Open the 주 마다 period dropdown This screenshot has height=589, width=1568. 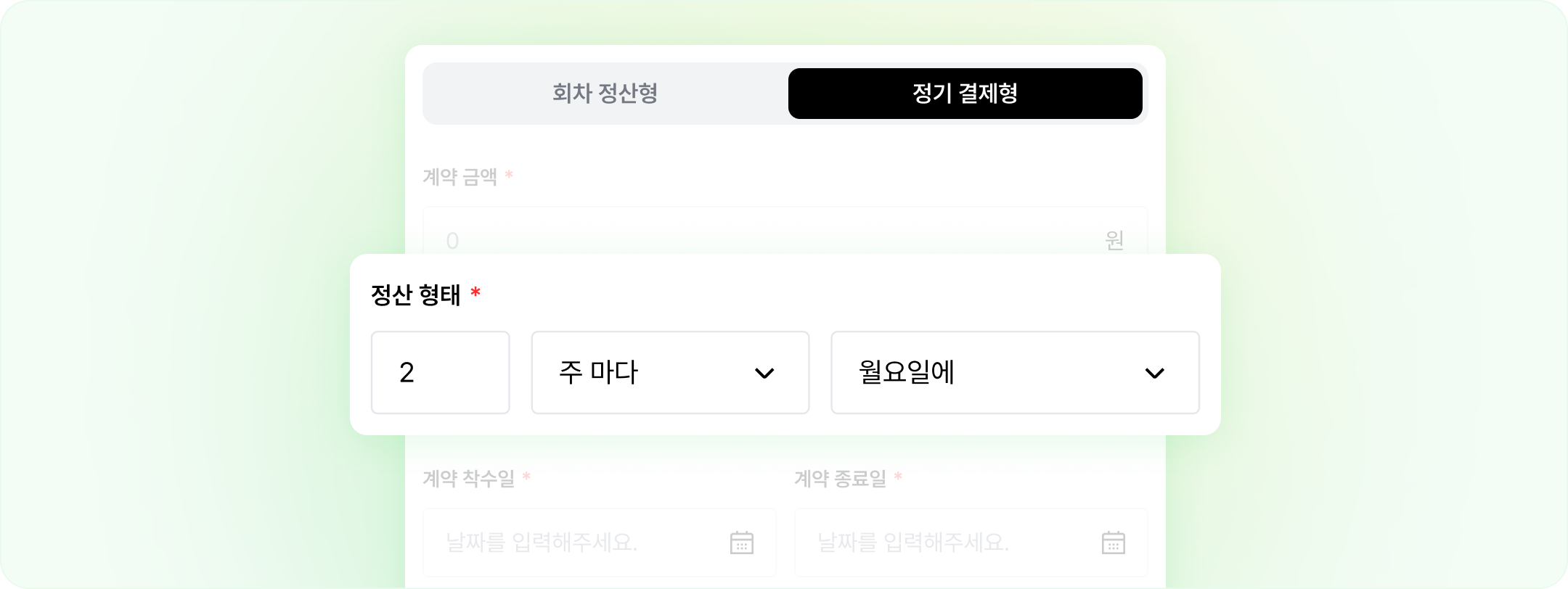click(x=669, y=373)
